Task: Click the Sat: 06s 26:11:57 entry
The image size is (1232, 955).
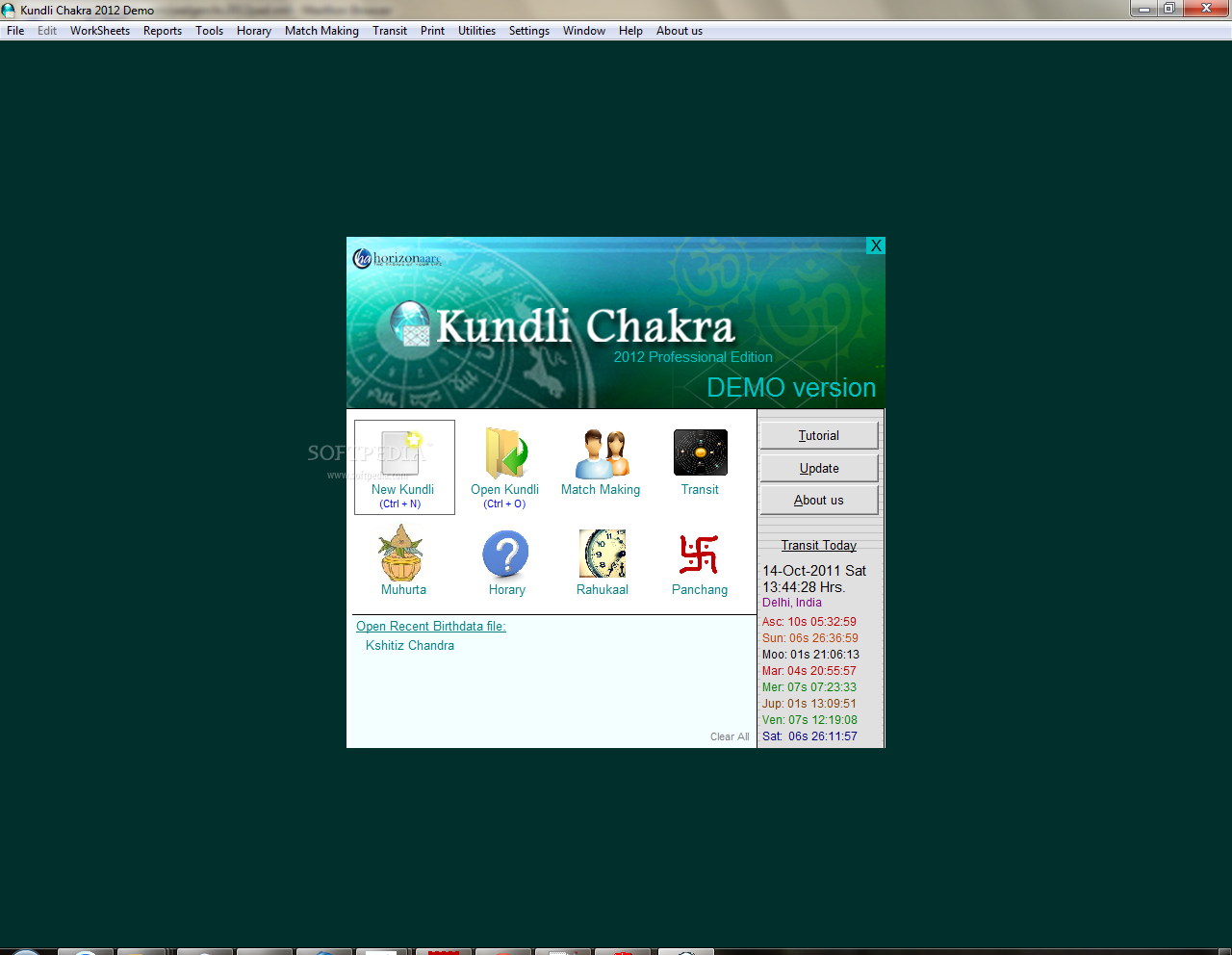Action: (x=809, y=736)
